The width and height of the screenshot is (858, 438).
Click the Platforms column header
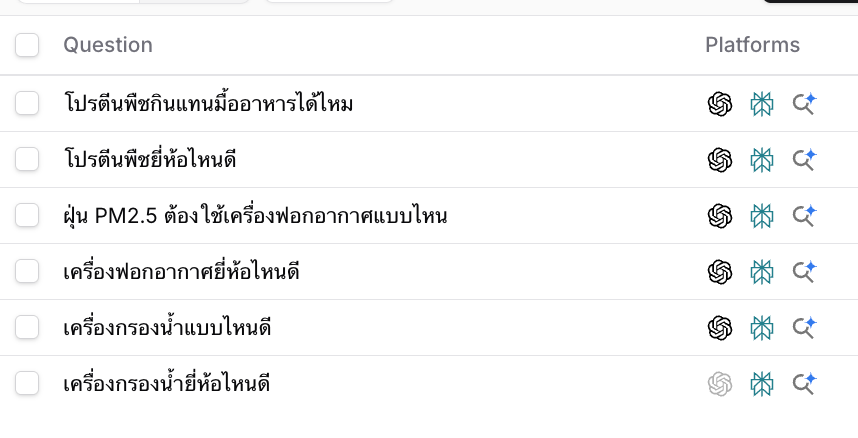click(752, 45)
